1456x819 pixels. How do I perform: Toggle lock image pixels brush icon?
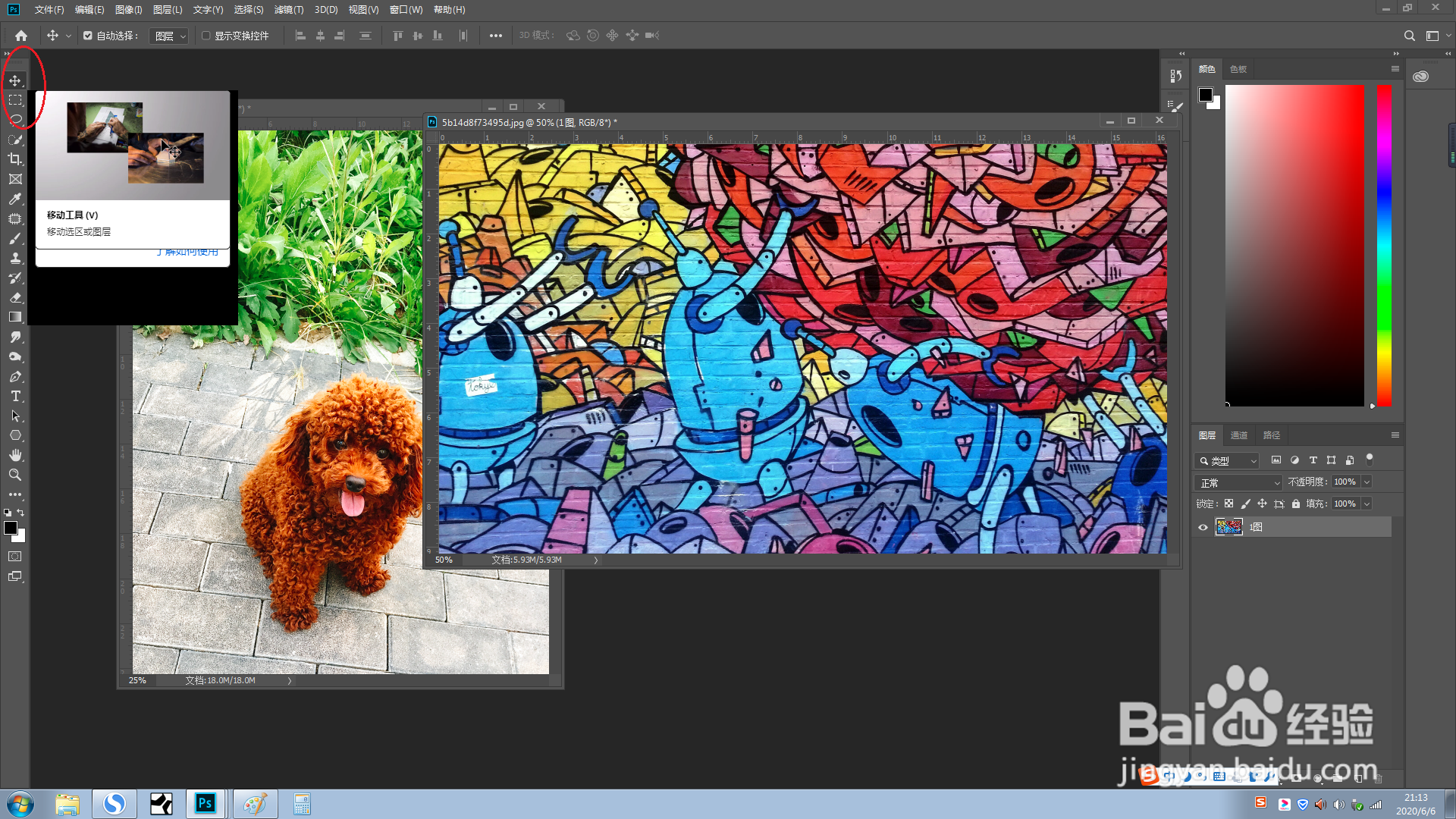tap(1246, 504)
